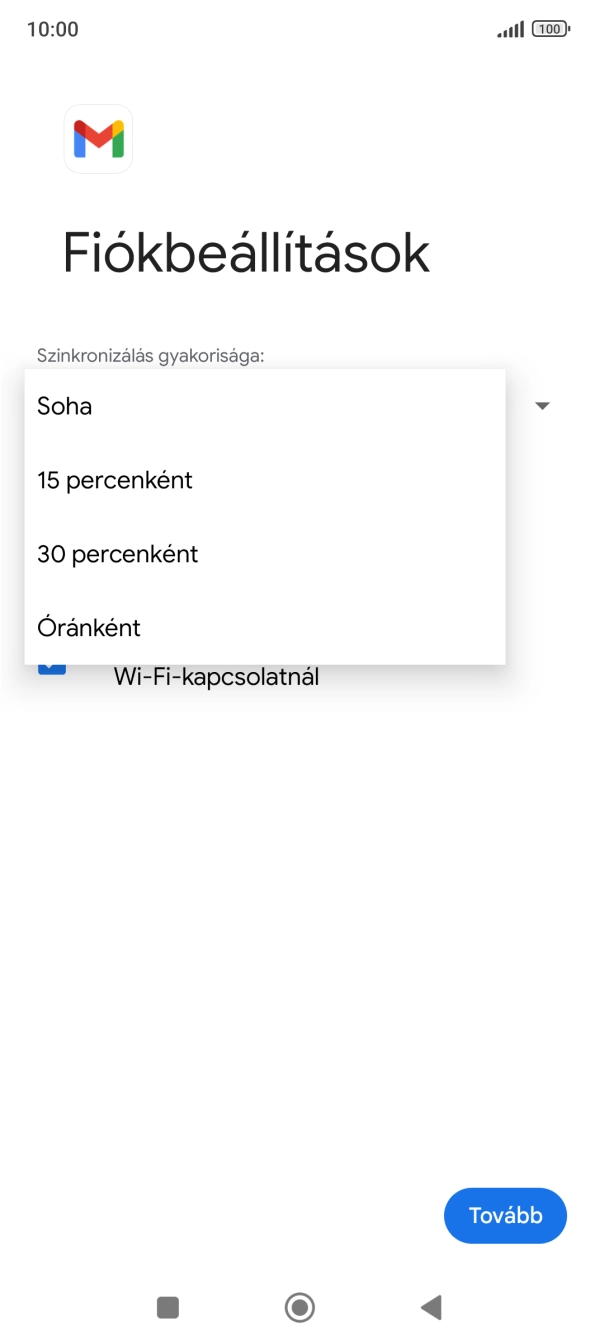Tap the 10:00 status bar clock

click(x=52, y=30)
